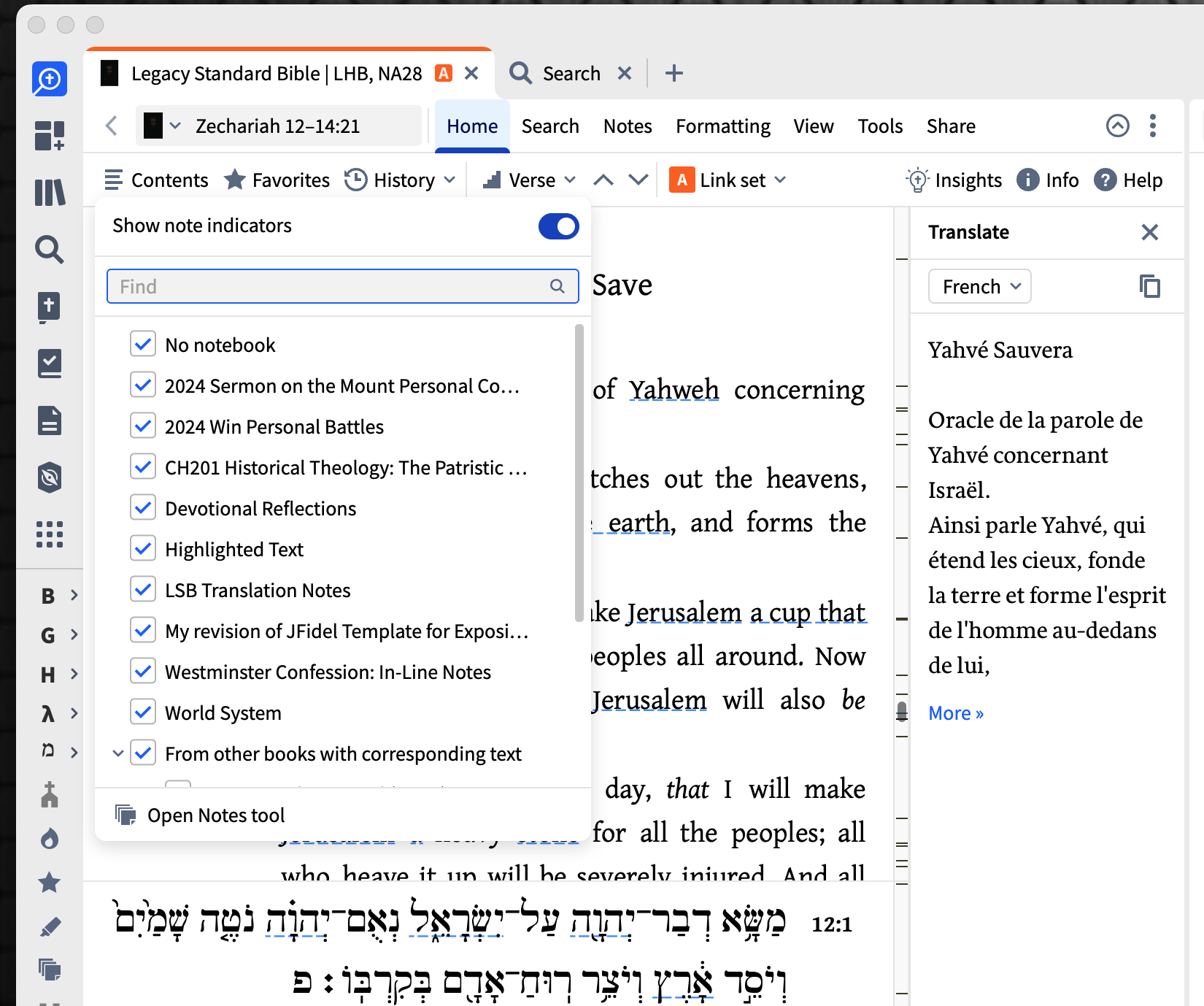Uncheck 2024 Win Personal Battles notebook
This screenshot has height=1006, width=1204.
(143, 426)
